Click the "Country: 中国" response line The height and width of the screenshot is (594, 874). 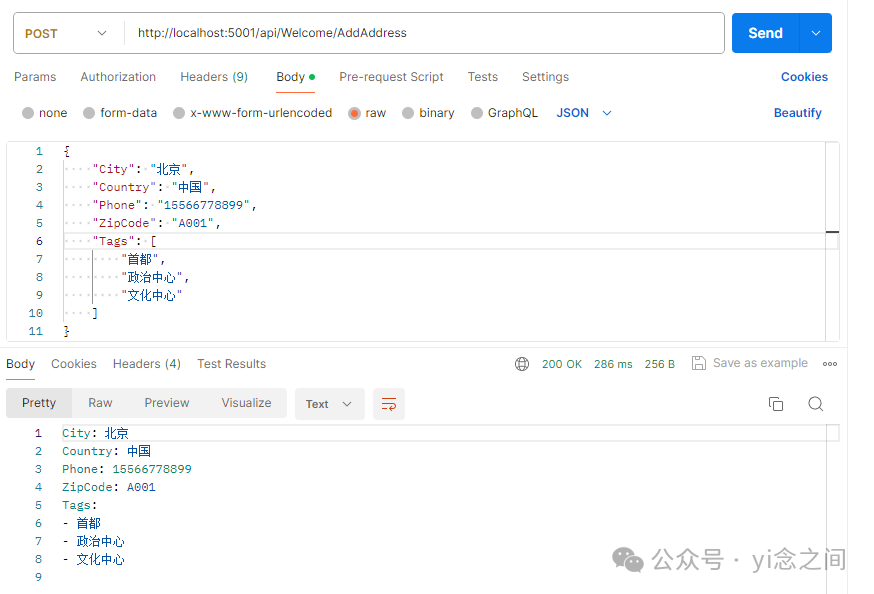106,451
